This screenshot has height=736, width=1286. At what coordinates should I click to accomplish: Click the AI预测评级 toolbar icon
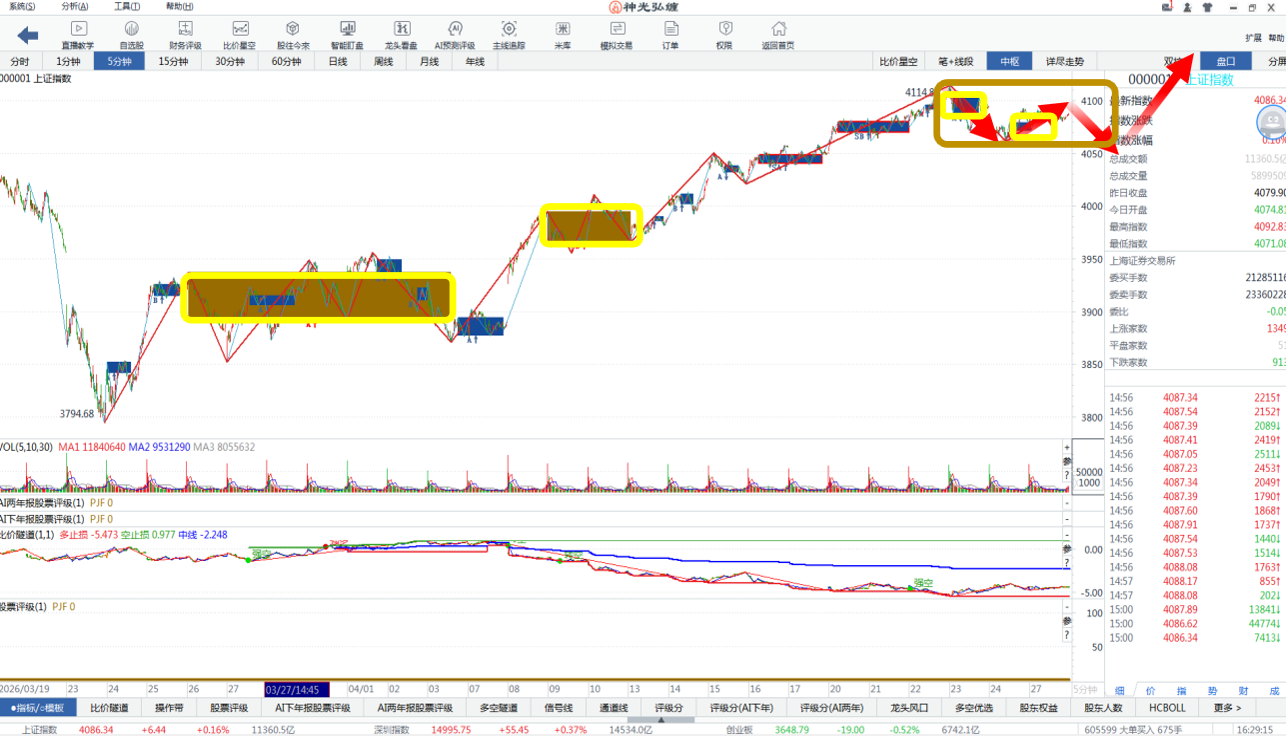(x=455, y=35)
